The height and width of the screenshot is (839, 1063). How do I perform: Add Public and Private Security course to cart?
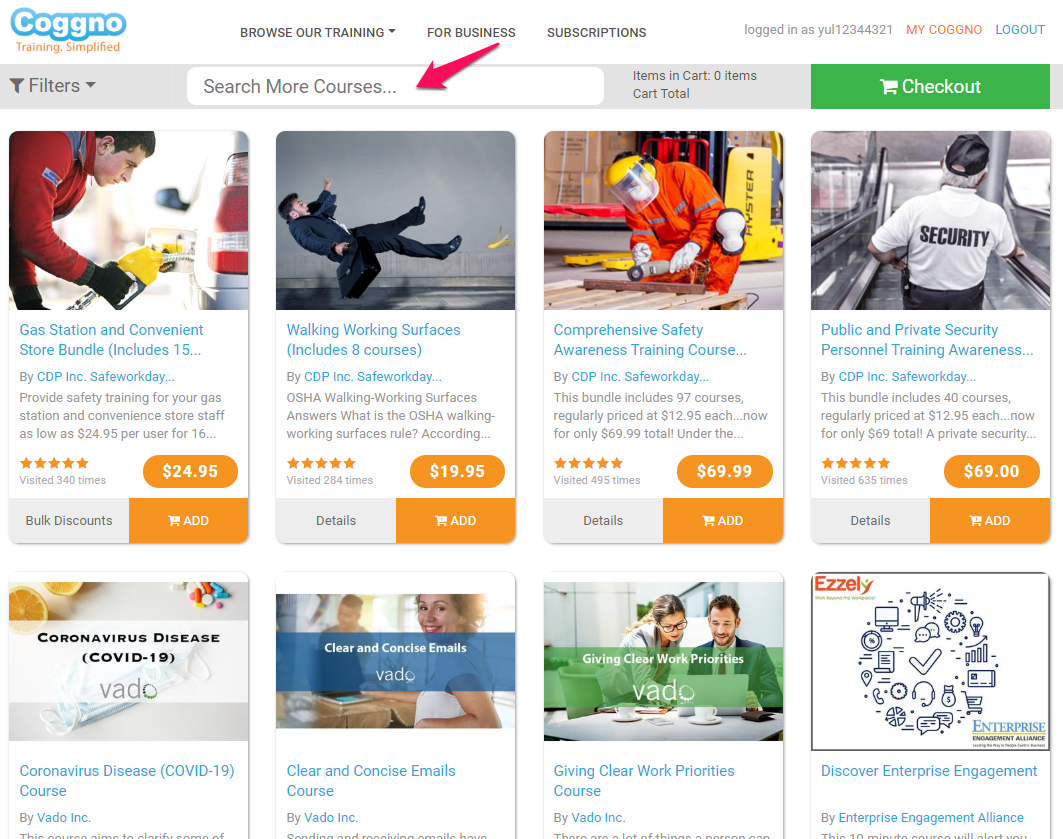[x=990, y=520]
